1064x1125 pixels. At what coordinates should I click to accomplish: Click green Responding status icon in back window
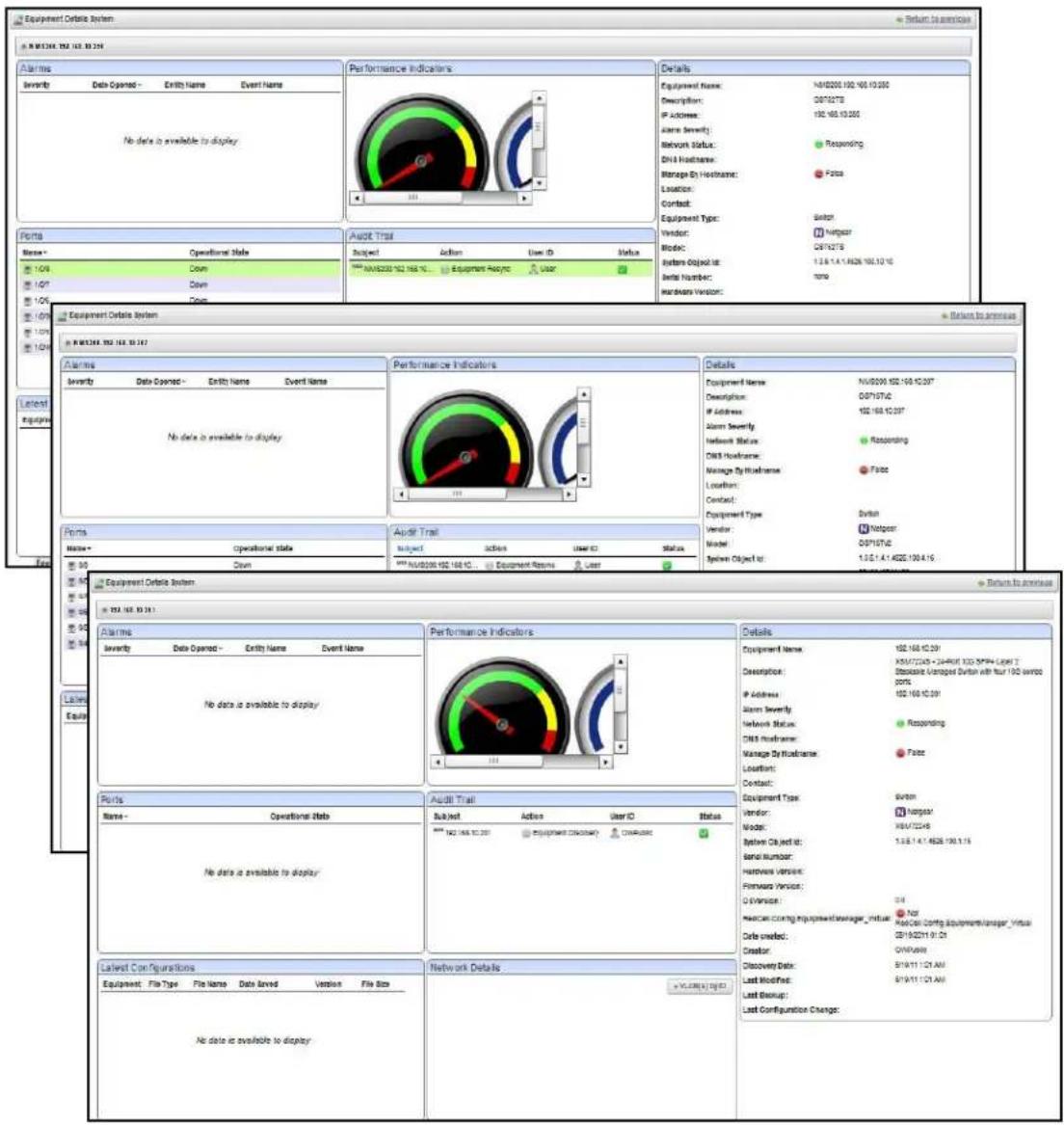pyautogui.click(x=818, y=145)
